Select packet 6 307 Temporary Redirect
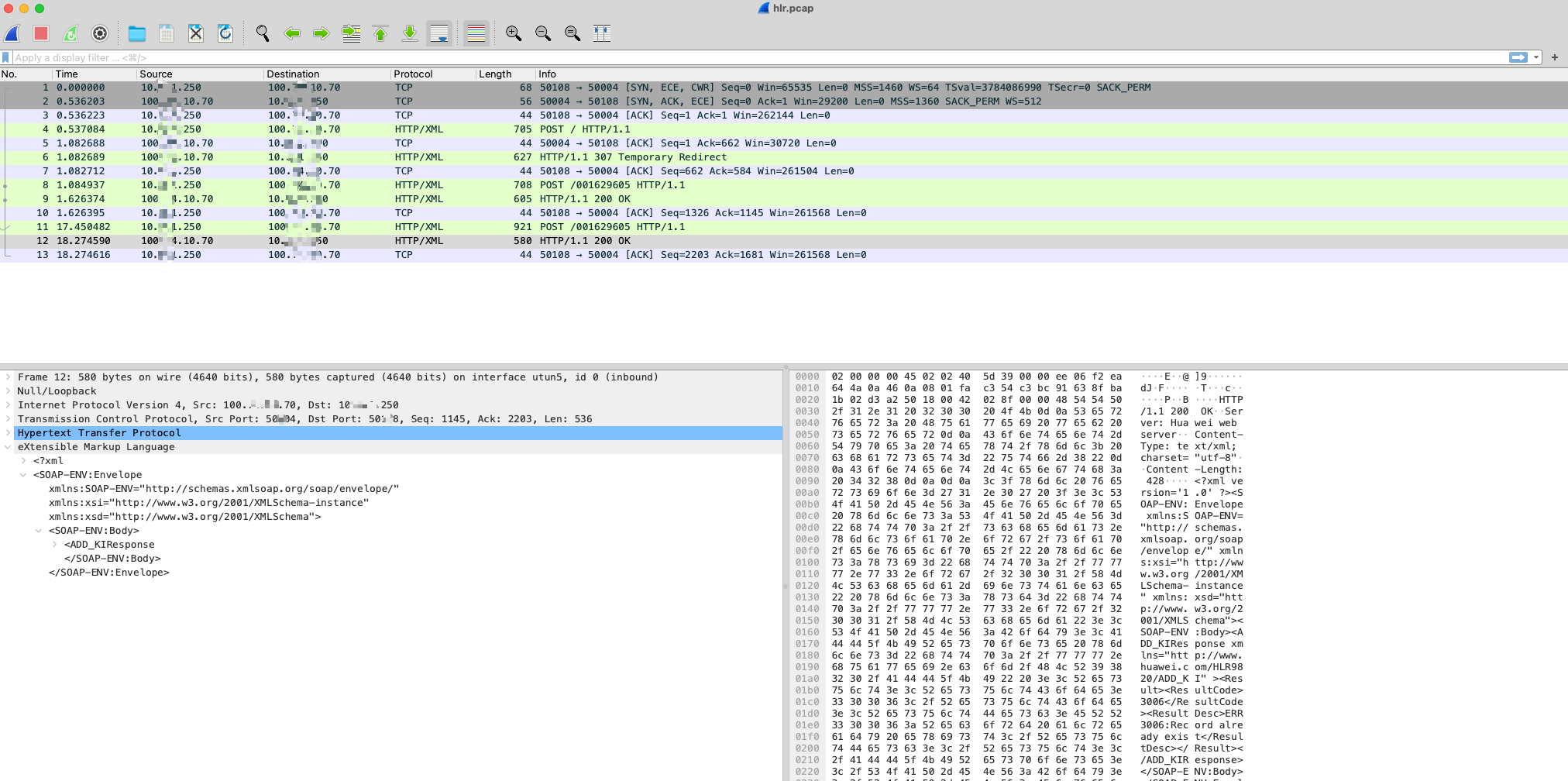This screenshot has height=781, width=1568. (784, 157)
